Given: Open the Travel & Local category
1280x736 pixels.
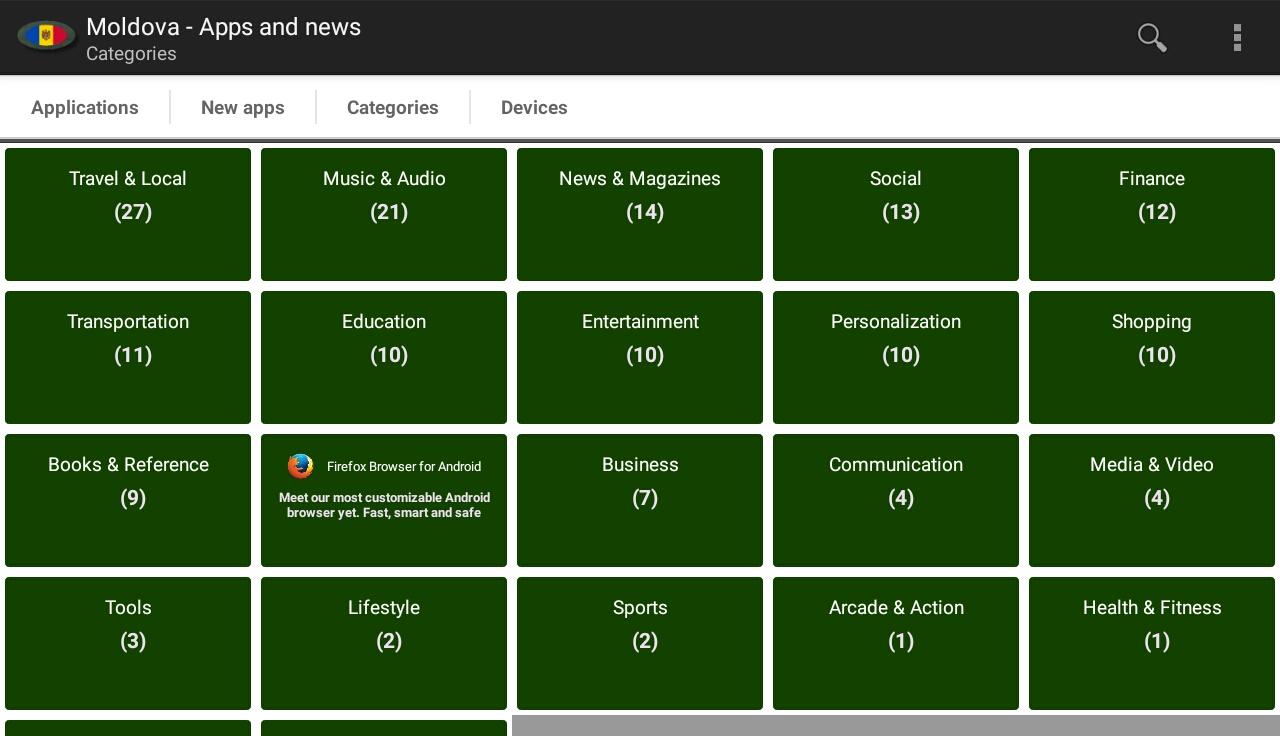Looking at the screenshot, I should point(128,214).
